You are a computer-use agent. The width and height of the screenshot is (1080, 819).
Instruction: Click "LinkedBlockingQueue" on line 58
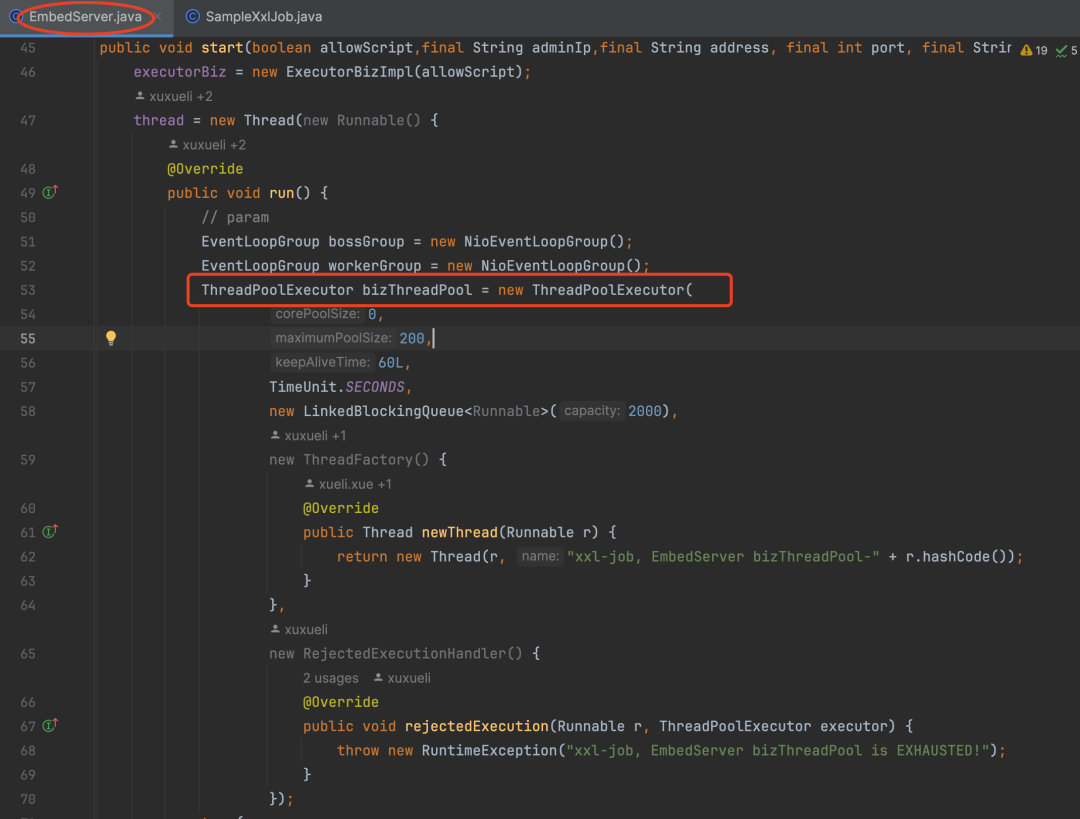coord(384,411)
